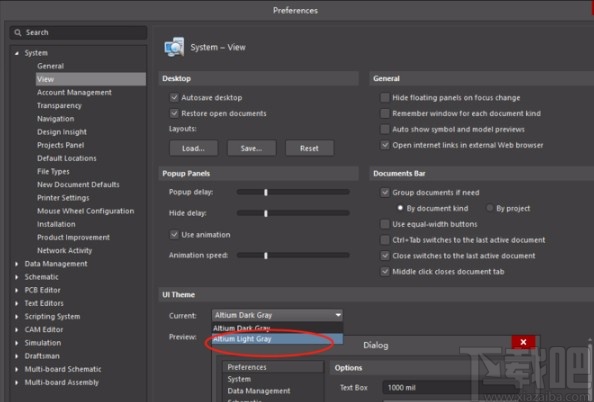Select System in the preview dialog list
Screen dimensions: 594x402
click(x=239, y=379)
